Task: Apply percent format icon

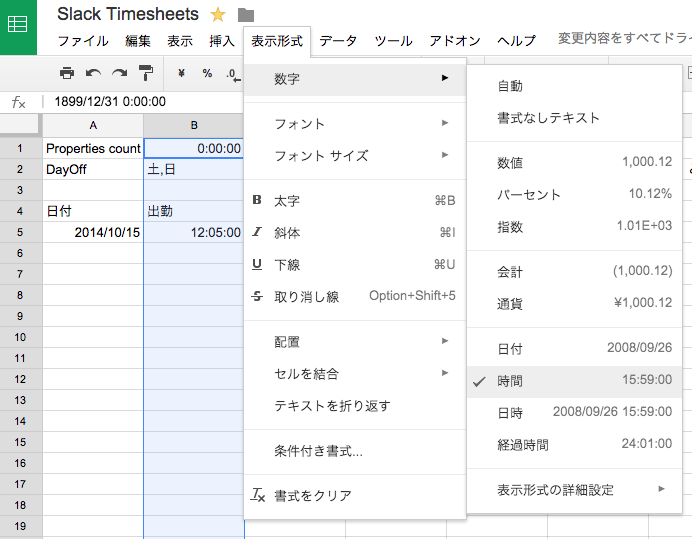Action: coord(207,73)
